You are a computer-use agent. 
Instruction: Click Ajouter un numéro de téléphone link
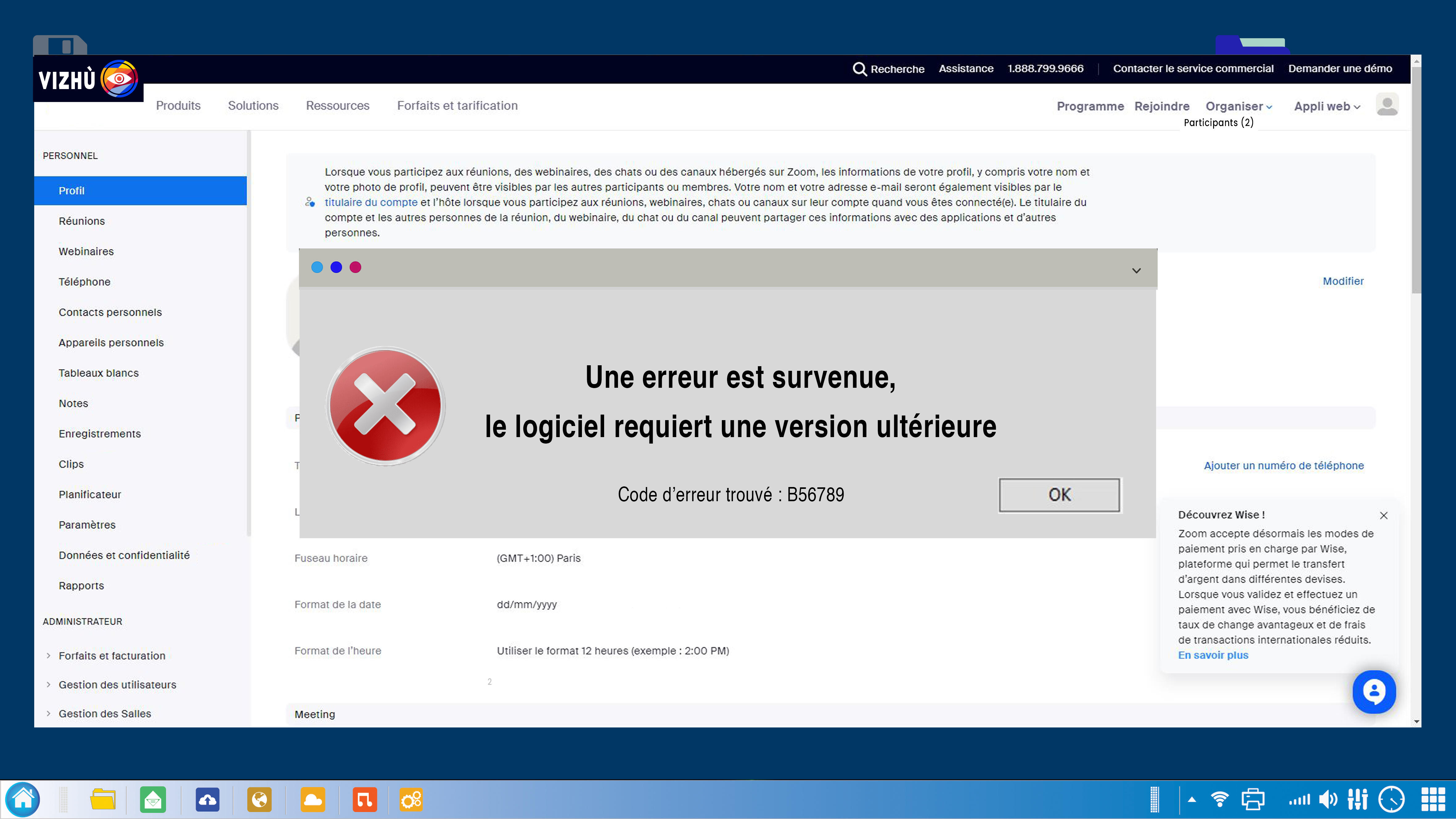[1283, 465]
